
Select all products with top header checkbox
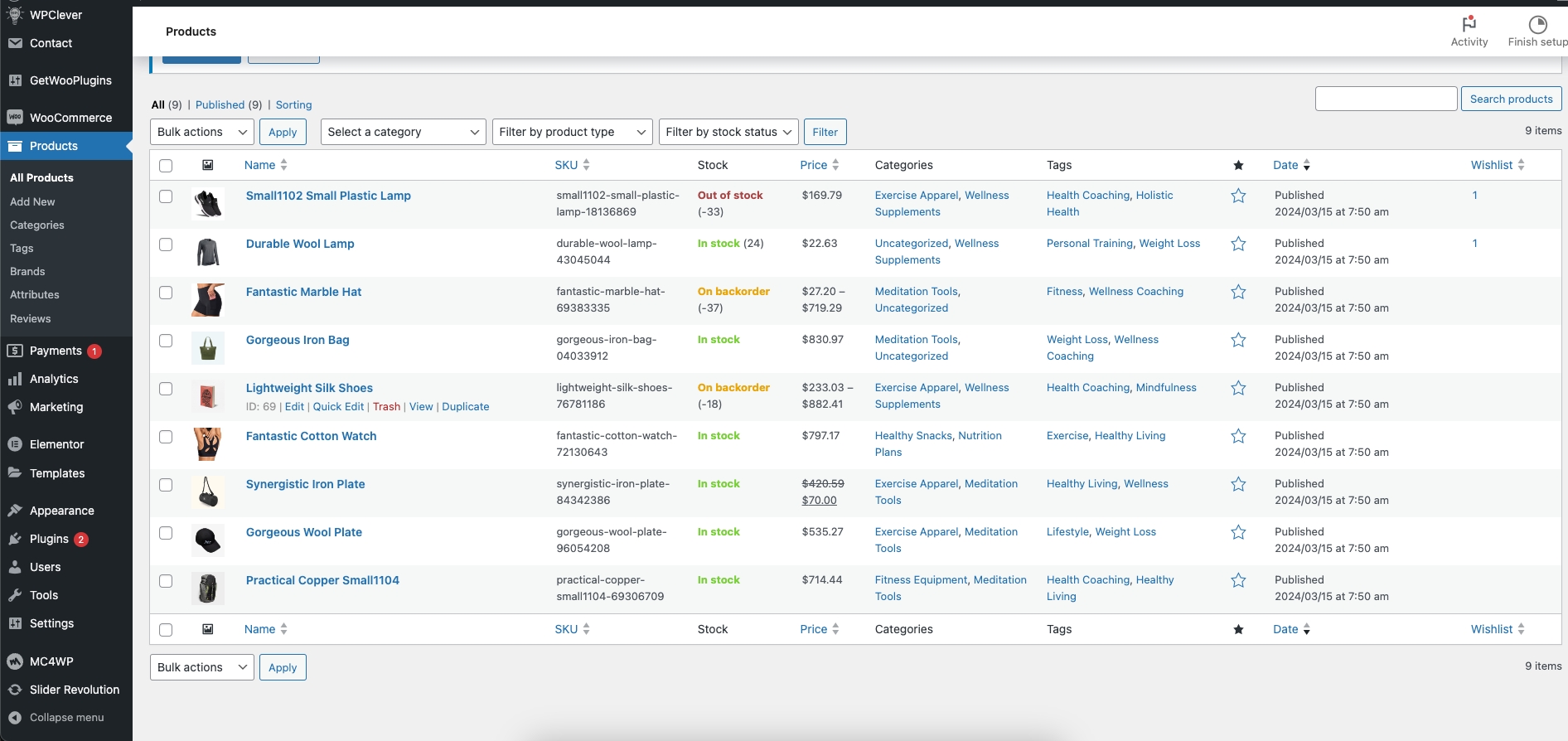(166, 166)
